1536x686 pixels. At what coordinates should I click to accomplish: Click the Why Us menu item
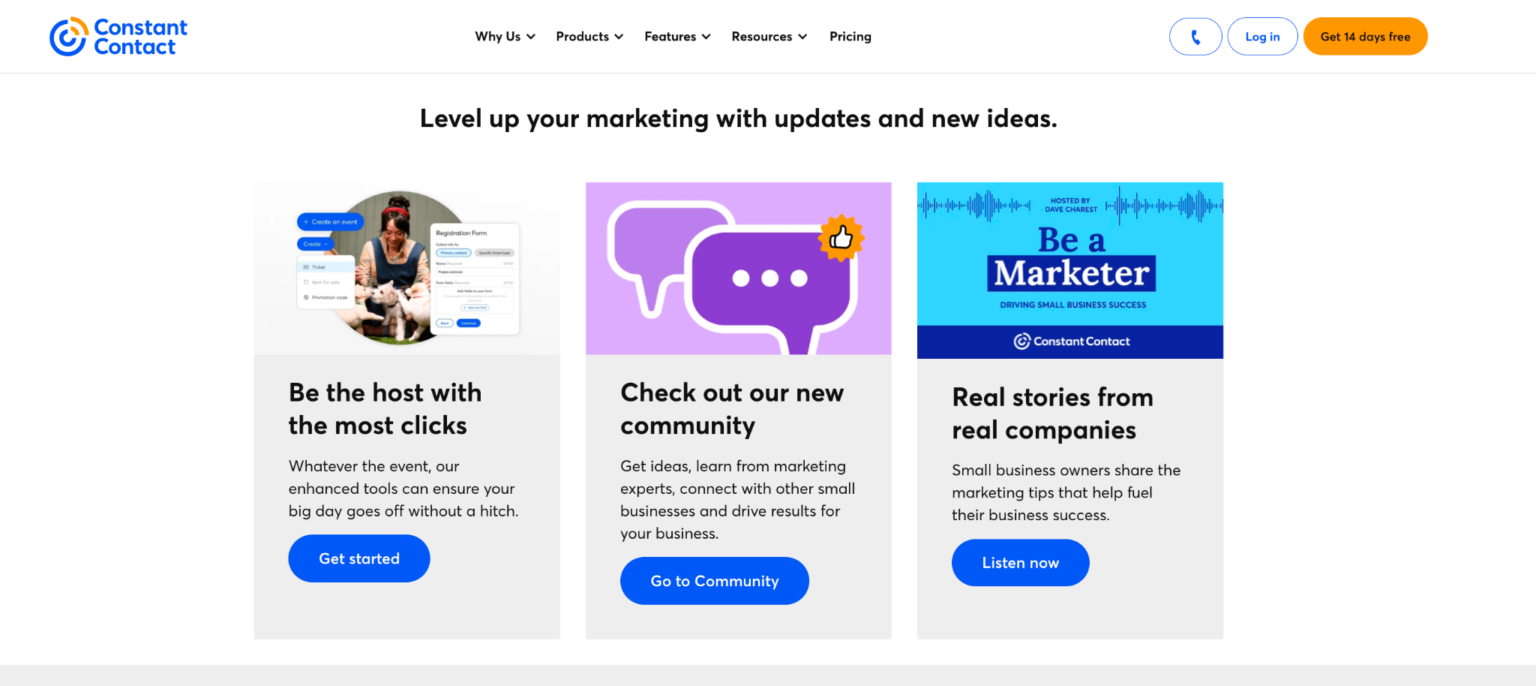pyautogui.click(x=504, y=36)
